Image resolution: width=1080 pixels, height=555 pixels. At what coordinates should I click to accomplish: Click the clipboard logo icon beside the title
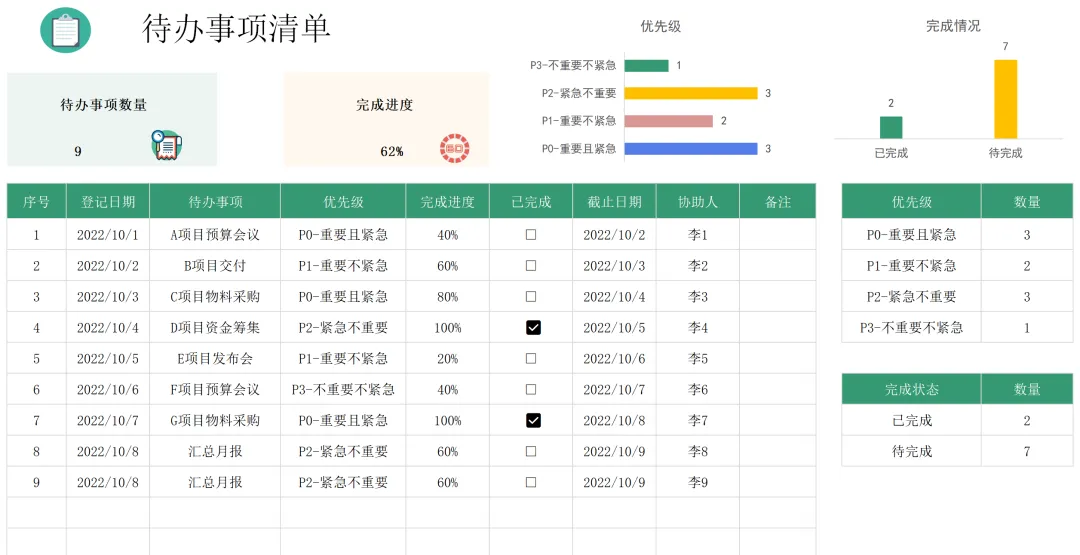pyautogui.click(x=65, y=30)
